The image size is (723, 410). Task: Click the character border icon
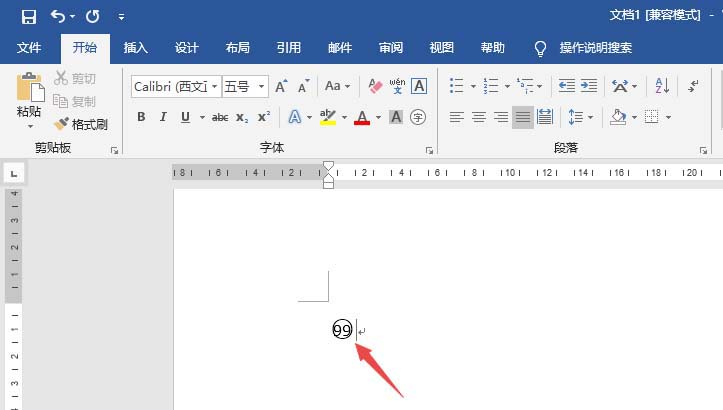click(x=419, y=86)
